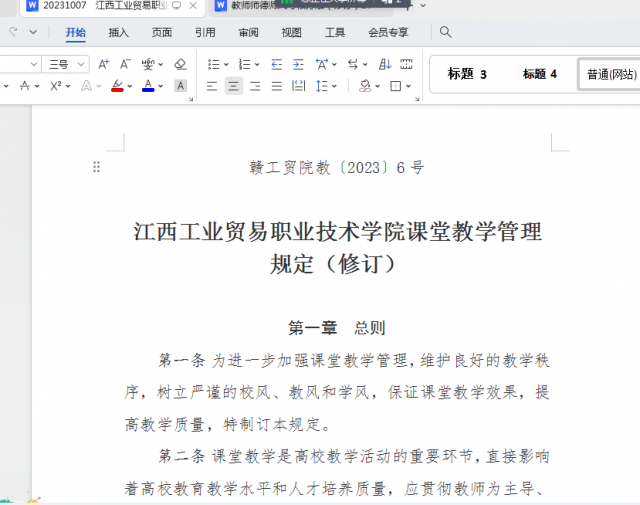Apply the 标题 3 style

467,74
